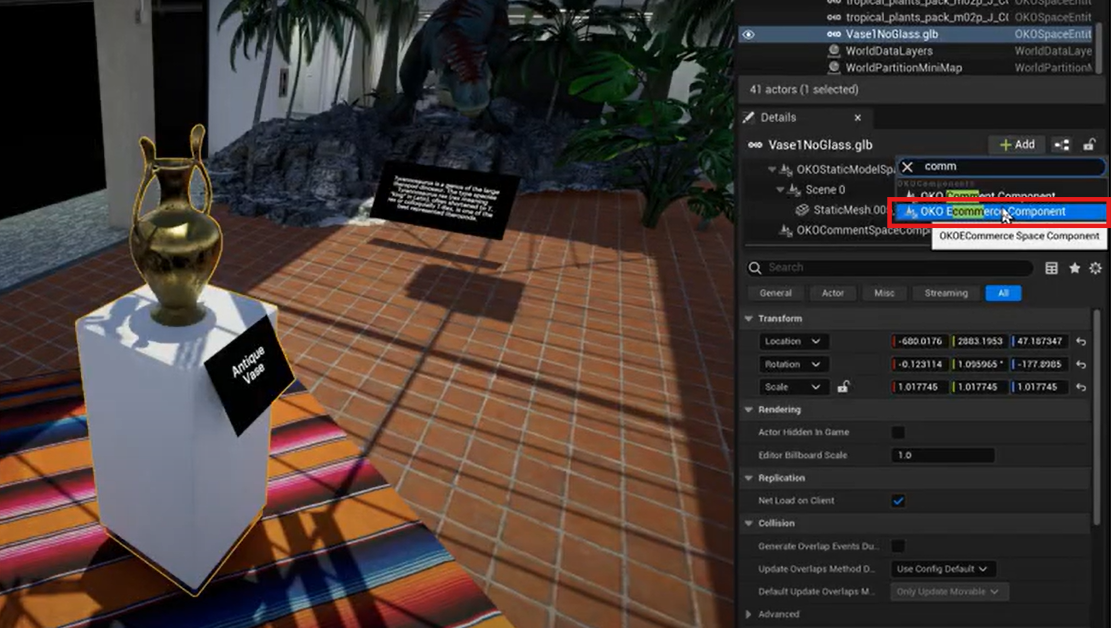Open the Location type dropdown
The width and height of the screenshot is (1111, 628).
[x=793, y=341]
